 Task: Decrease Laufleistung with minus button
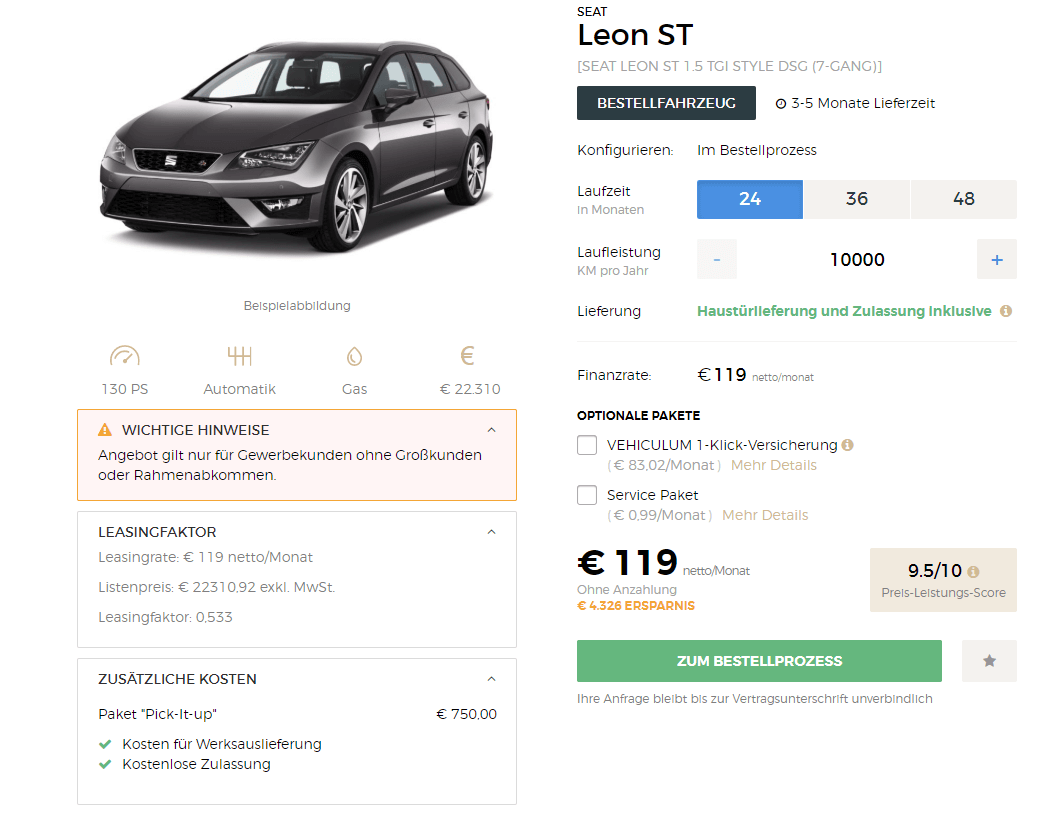tap(717, 259)
